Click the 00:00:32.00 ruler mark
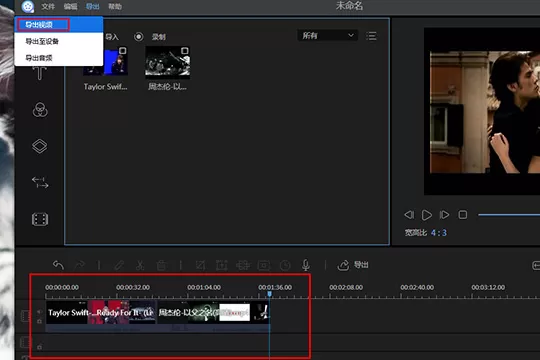Image resolution: width=540 pixels, height=360 pixels. pyautogui.click(x=133, y=287)
